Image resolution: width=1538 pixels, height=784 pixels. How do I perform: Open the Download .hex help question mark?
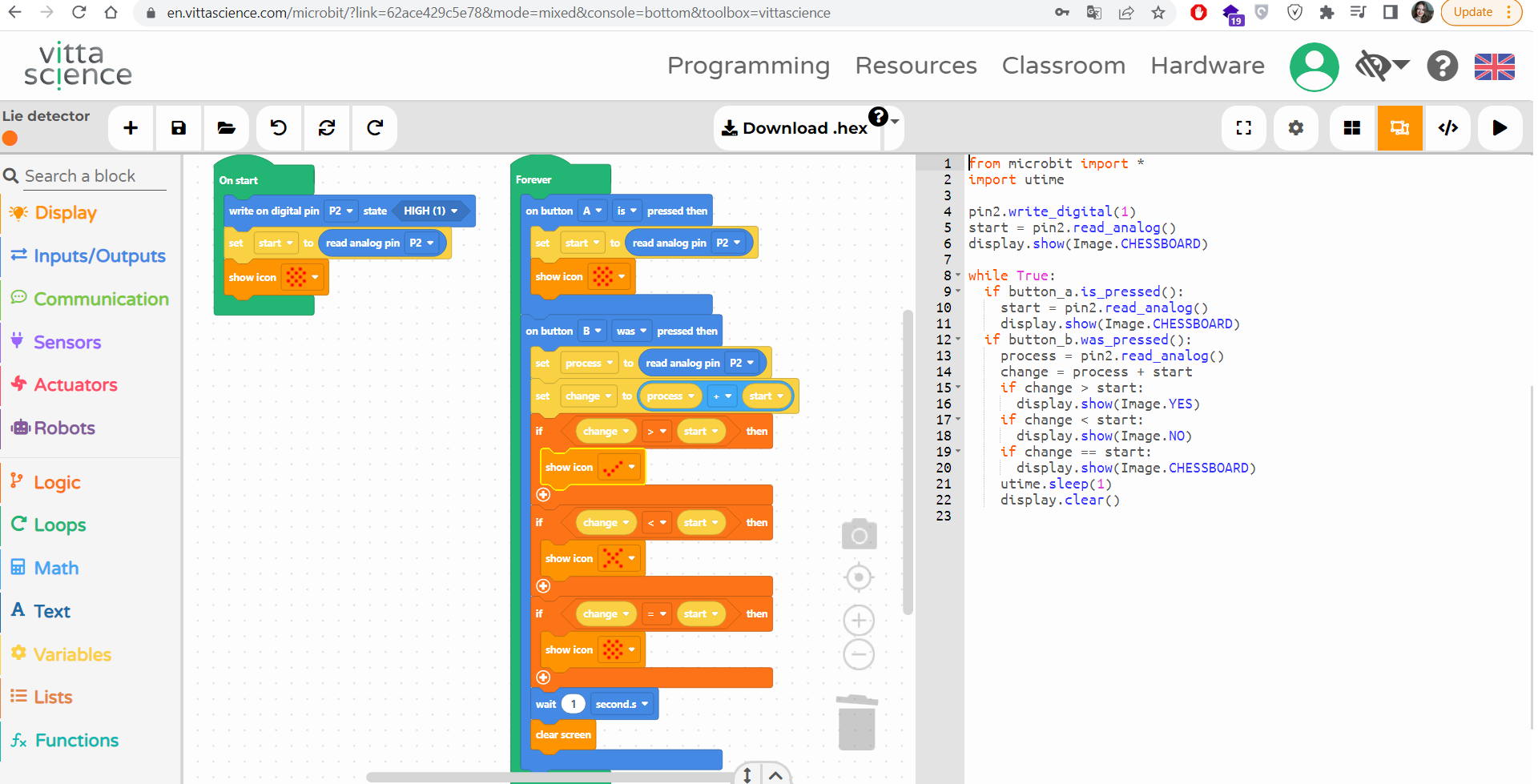click(x=879, y=117)
